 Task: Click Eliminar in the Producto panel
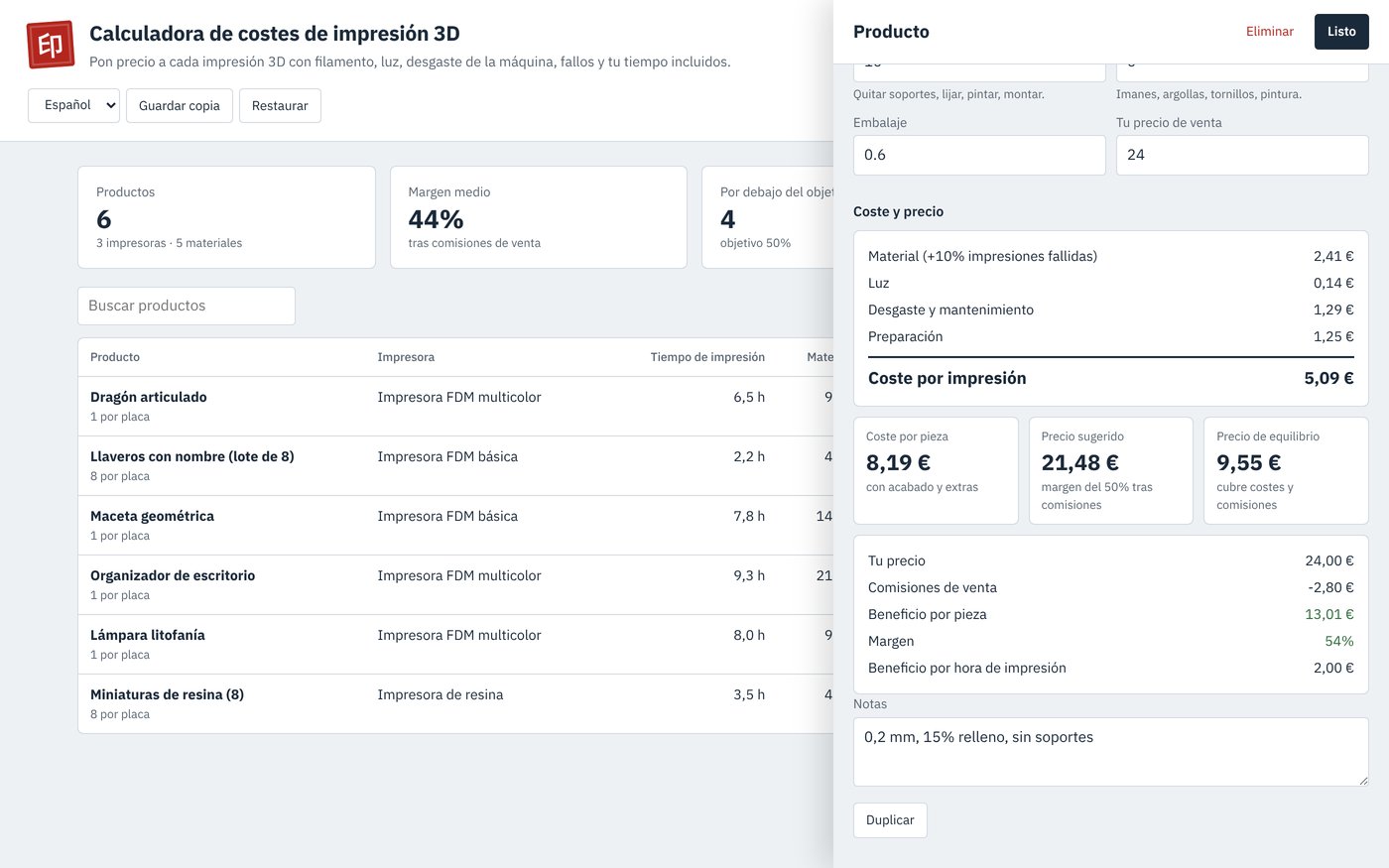pyautogui.click(x=1270, y=32)
